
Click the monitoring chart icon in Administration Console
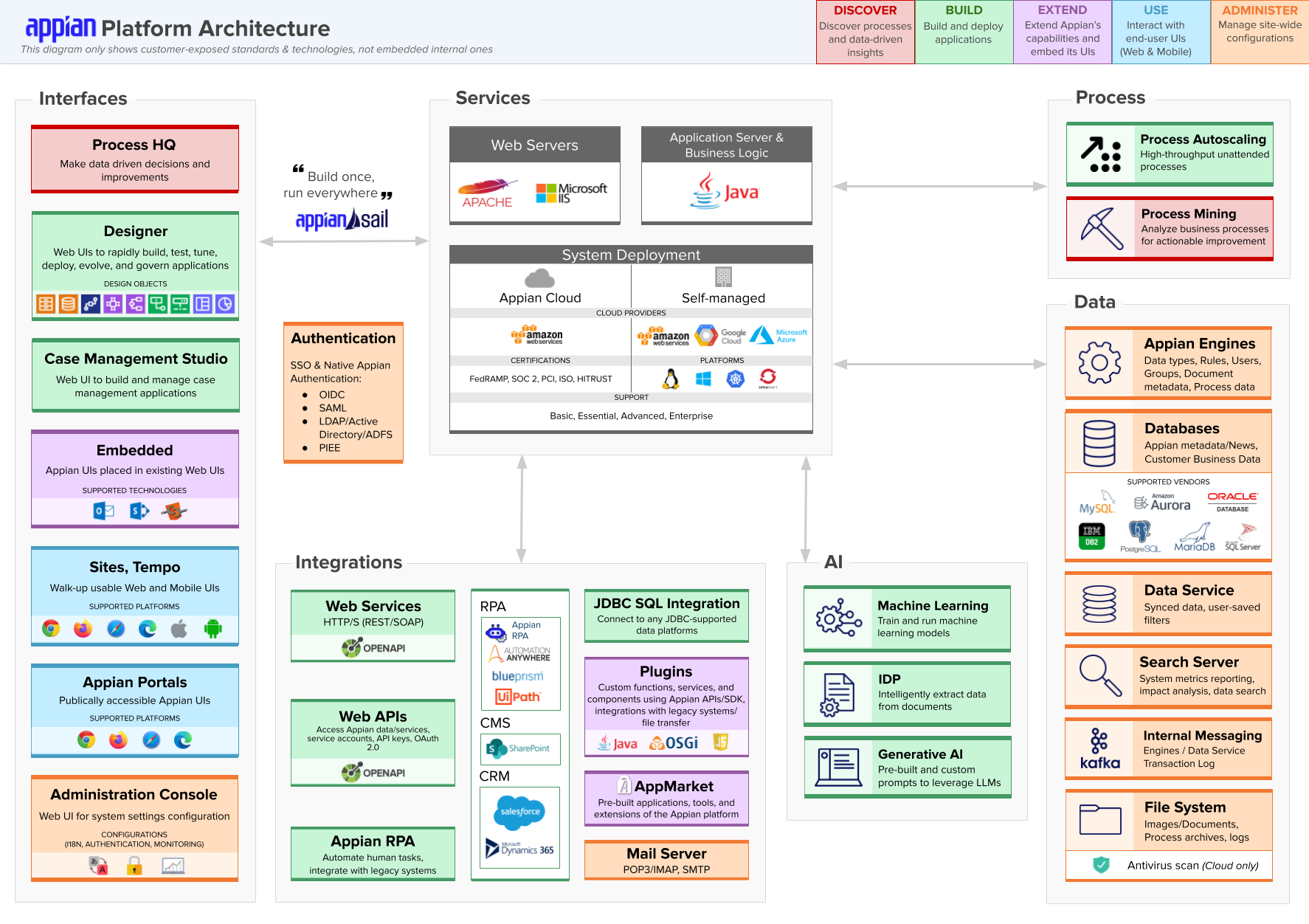[173, 866]
